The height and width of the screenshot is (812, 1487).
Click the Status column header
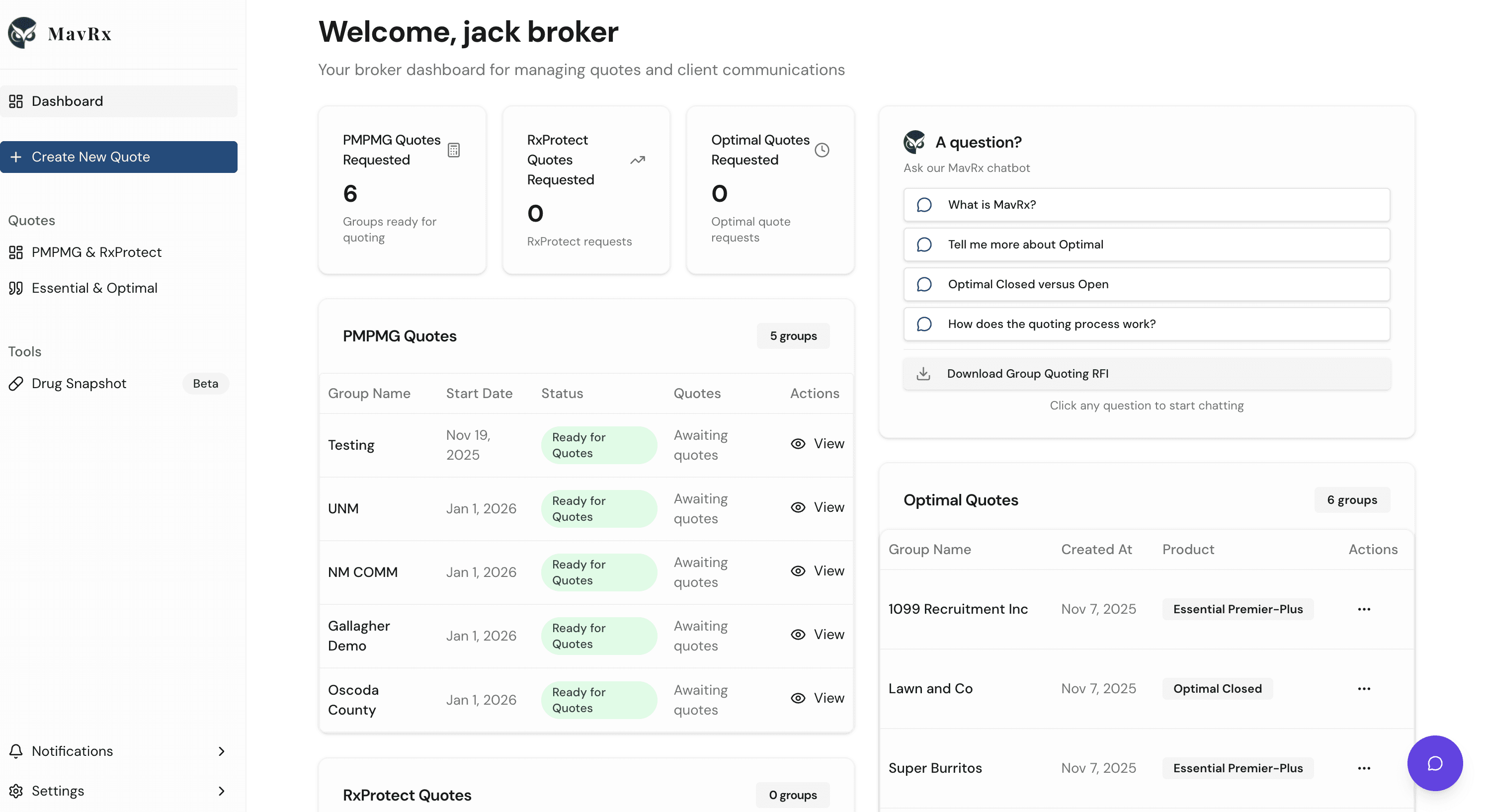click(x=562, y=394)
